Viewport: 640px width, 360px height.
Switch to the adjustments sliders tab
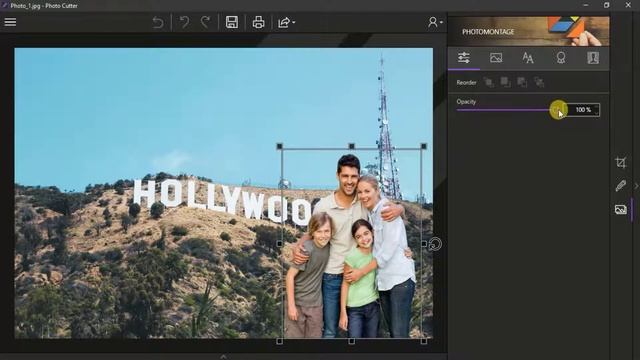tap(464, 58)
